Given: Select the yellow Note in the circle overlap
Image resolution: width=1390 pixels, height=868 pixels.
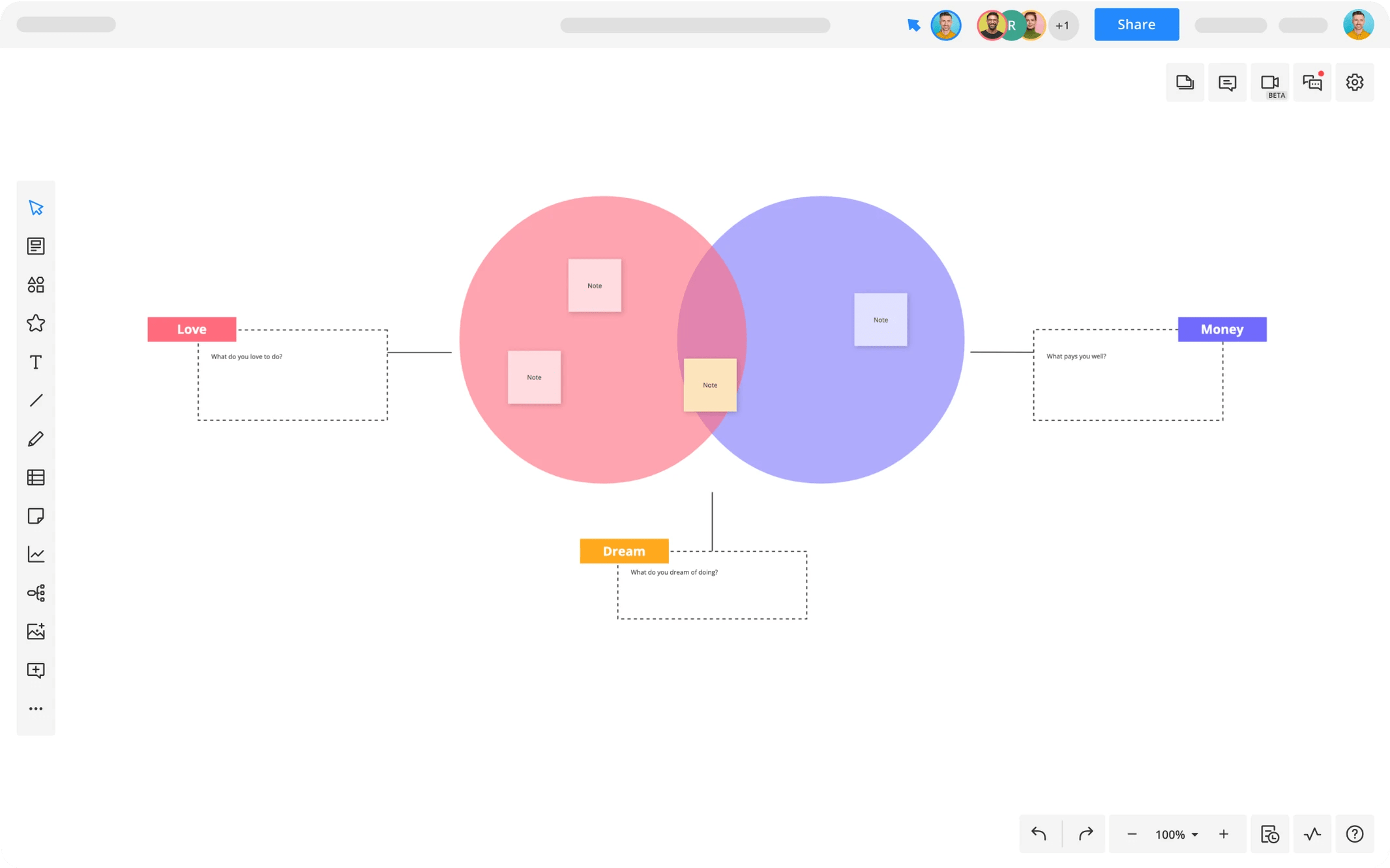Looking at the screenshot, I should pos(710,385).
